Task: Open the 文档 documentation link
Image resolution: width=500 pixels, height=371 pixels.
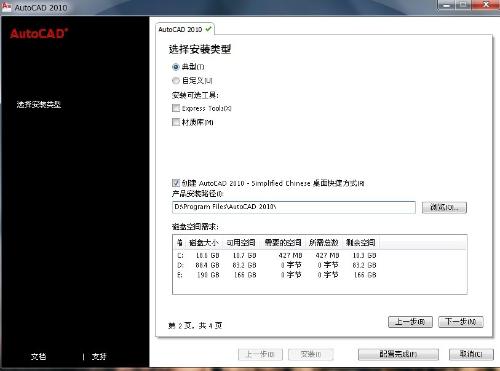Action: pyautogui.click(x=38, y=356)
